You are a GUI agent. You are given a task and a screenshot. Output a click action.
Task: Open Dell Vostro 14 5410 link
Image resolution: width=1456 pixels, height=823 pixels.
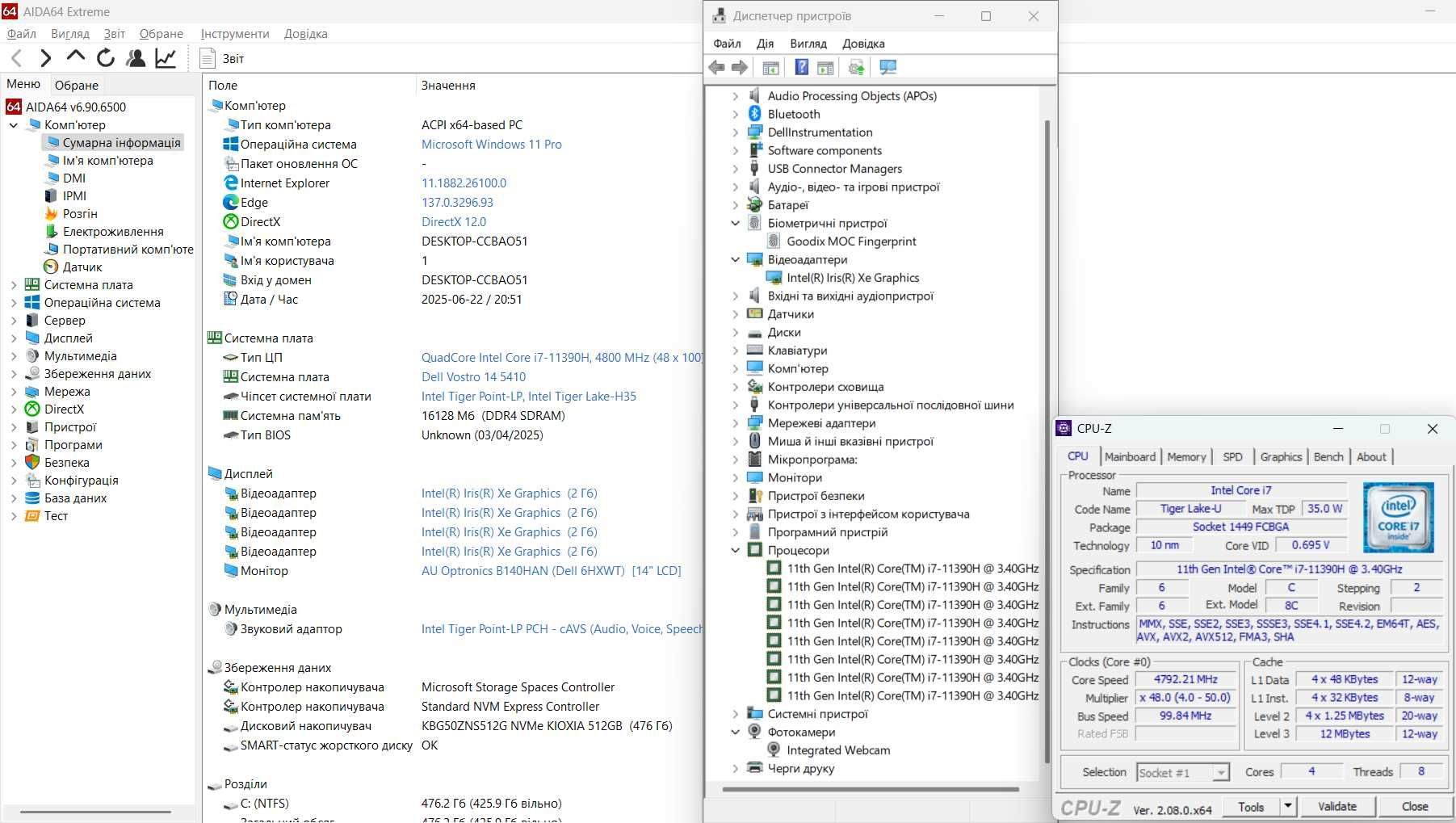[x=473, y=376]
